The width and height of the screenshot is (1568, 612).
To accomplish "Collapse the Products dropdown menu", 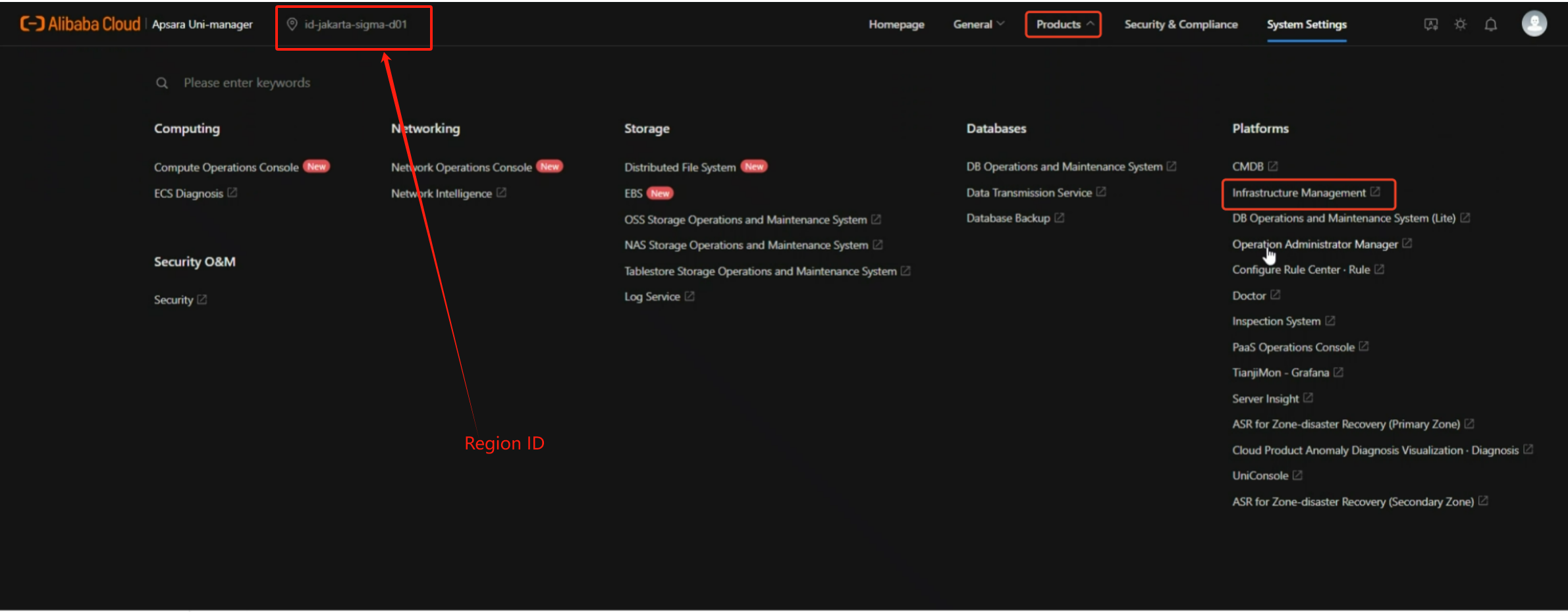I will [1064, 24].
